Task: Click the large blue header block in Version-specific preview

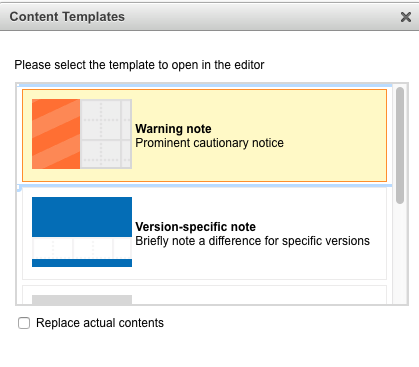Action: (x=82, y=217)
